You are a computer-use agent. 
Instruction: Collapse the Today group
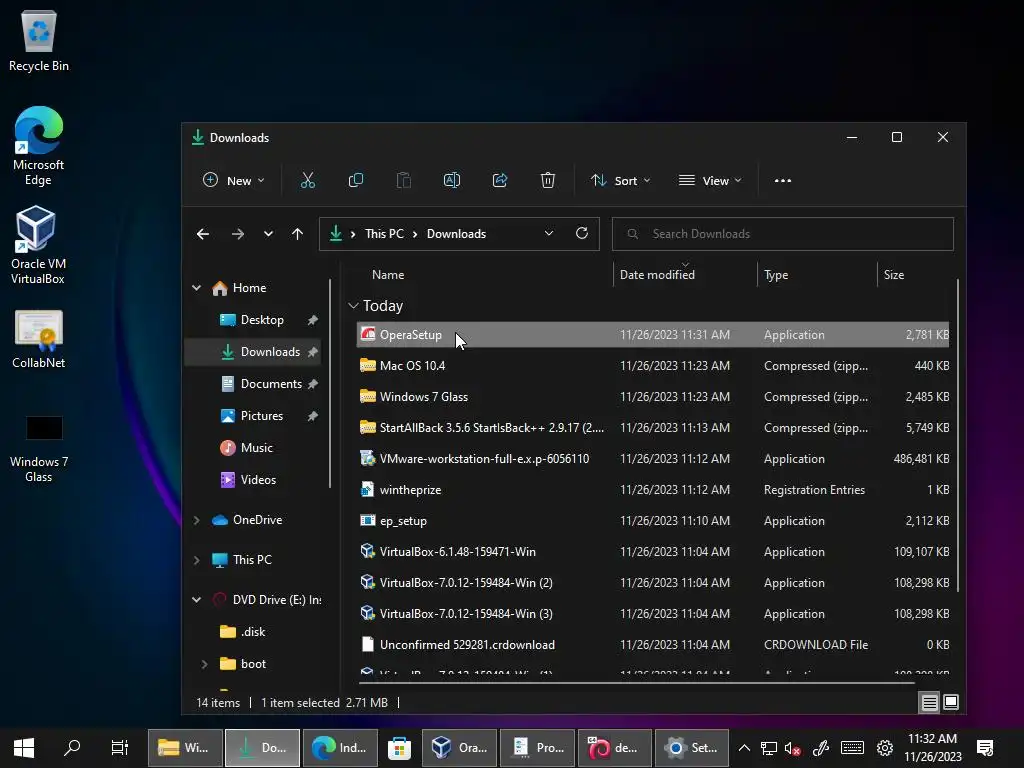click(353, 306)
